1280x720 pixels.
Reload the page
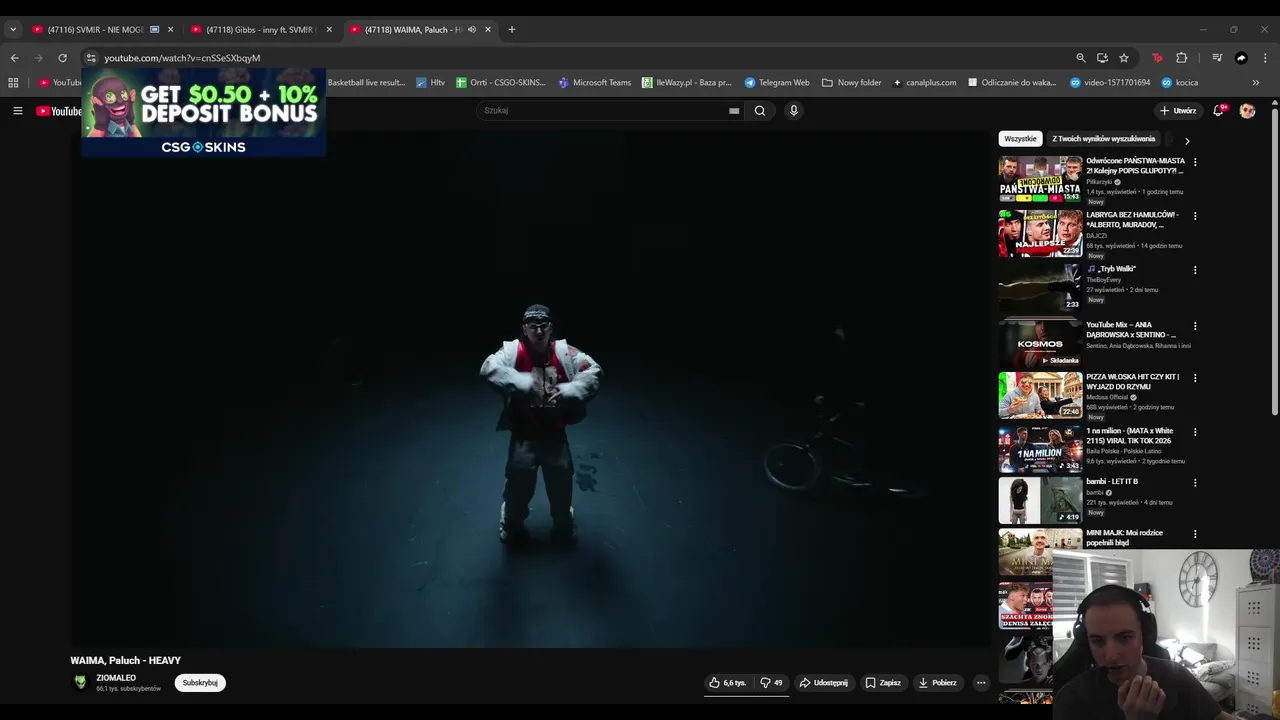click(62, 58)
